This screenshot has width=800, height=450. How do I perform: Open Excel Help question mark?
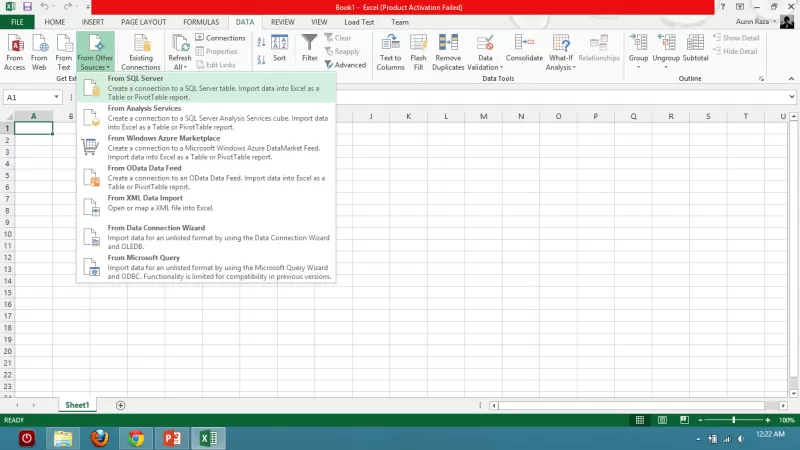722,7
